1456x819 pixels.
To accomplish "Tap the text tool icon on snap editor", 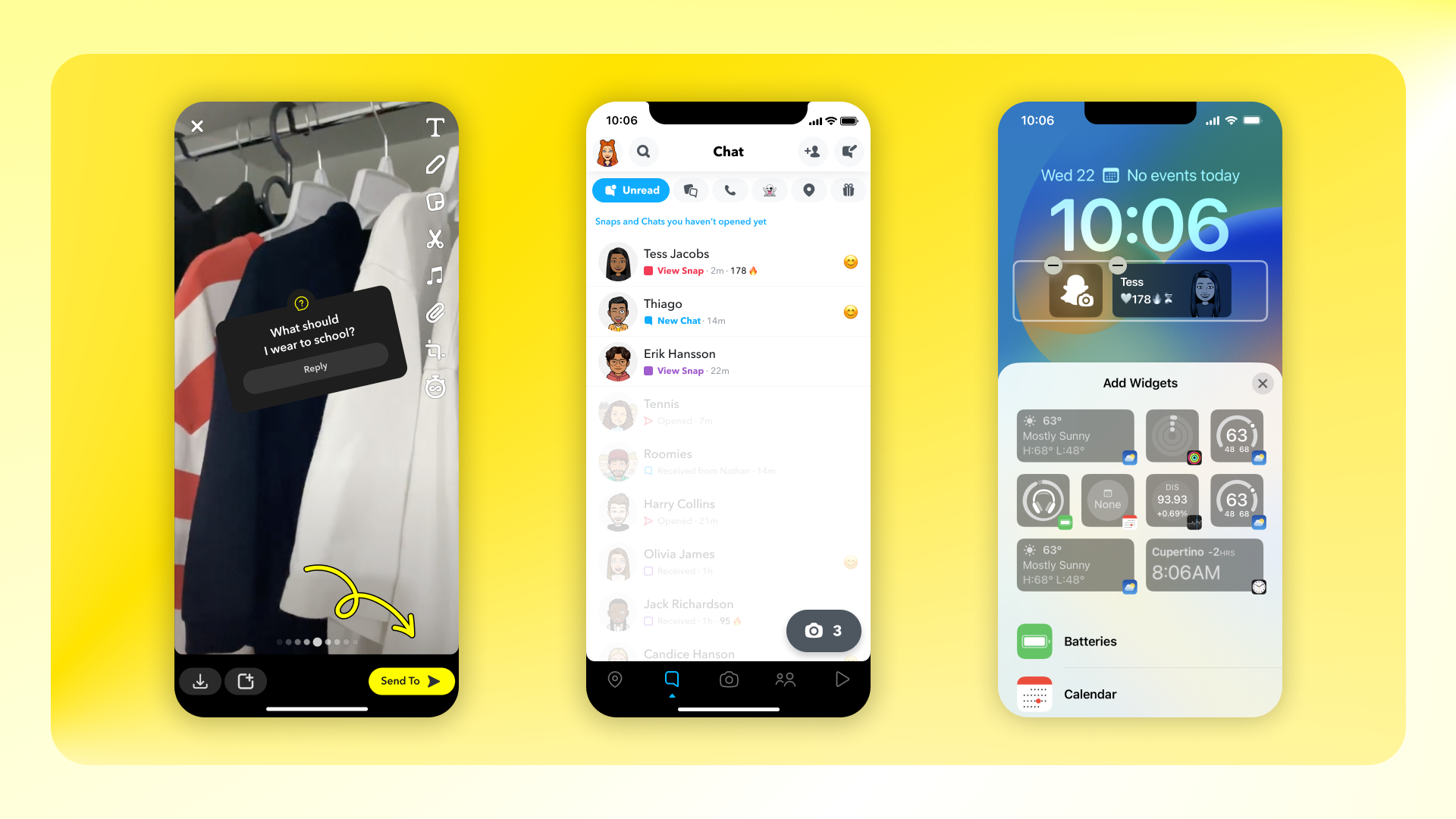I will tap(435, 126).
